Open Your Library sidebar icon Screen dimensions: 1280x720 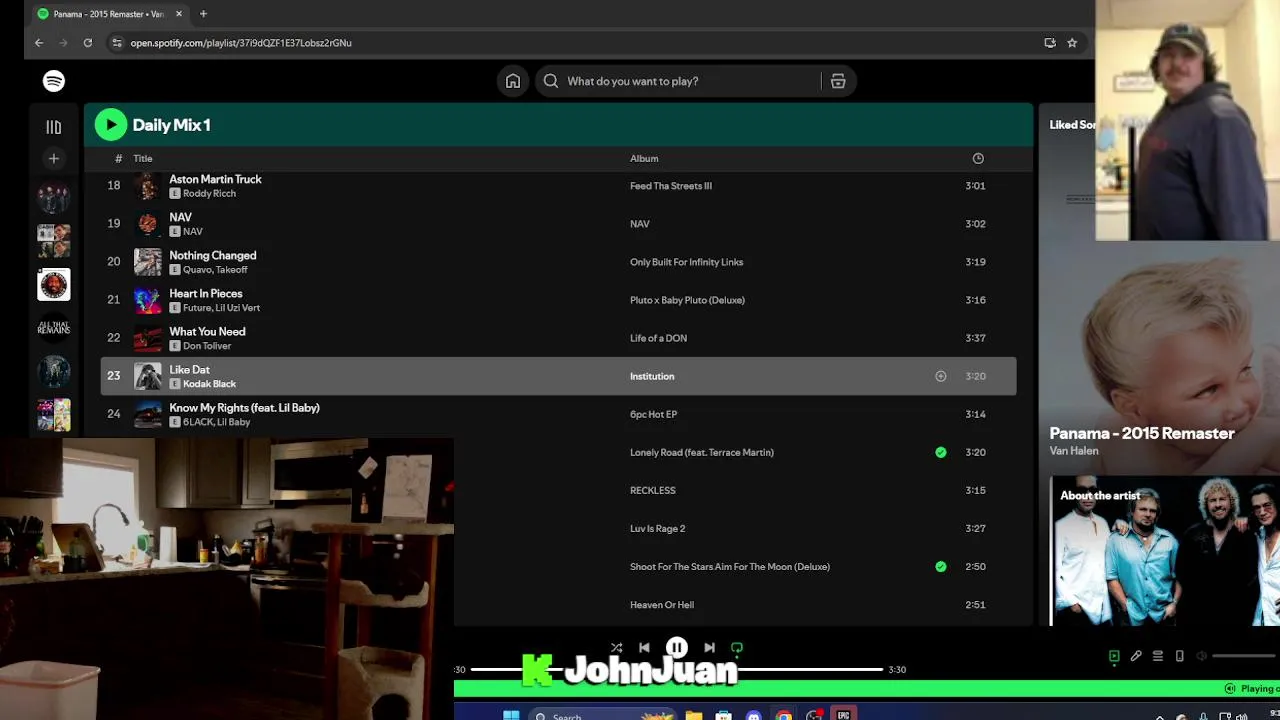point(54,127)
